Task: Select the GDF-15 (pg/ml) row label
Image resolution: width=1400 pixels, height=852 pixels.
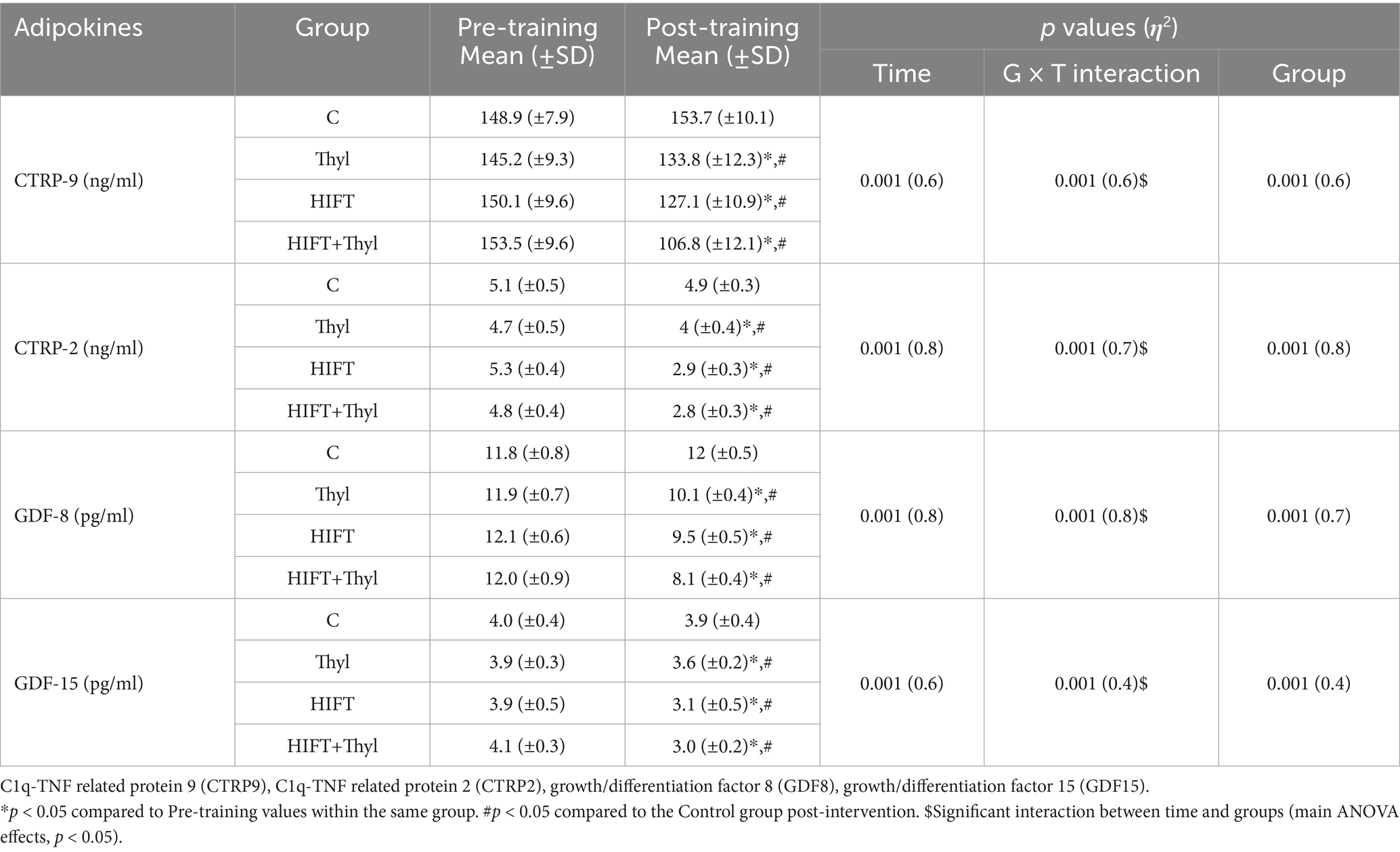Action: (x=79, y=683)
